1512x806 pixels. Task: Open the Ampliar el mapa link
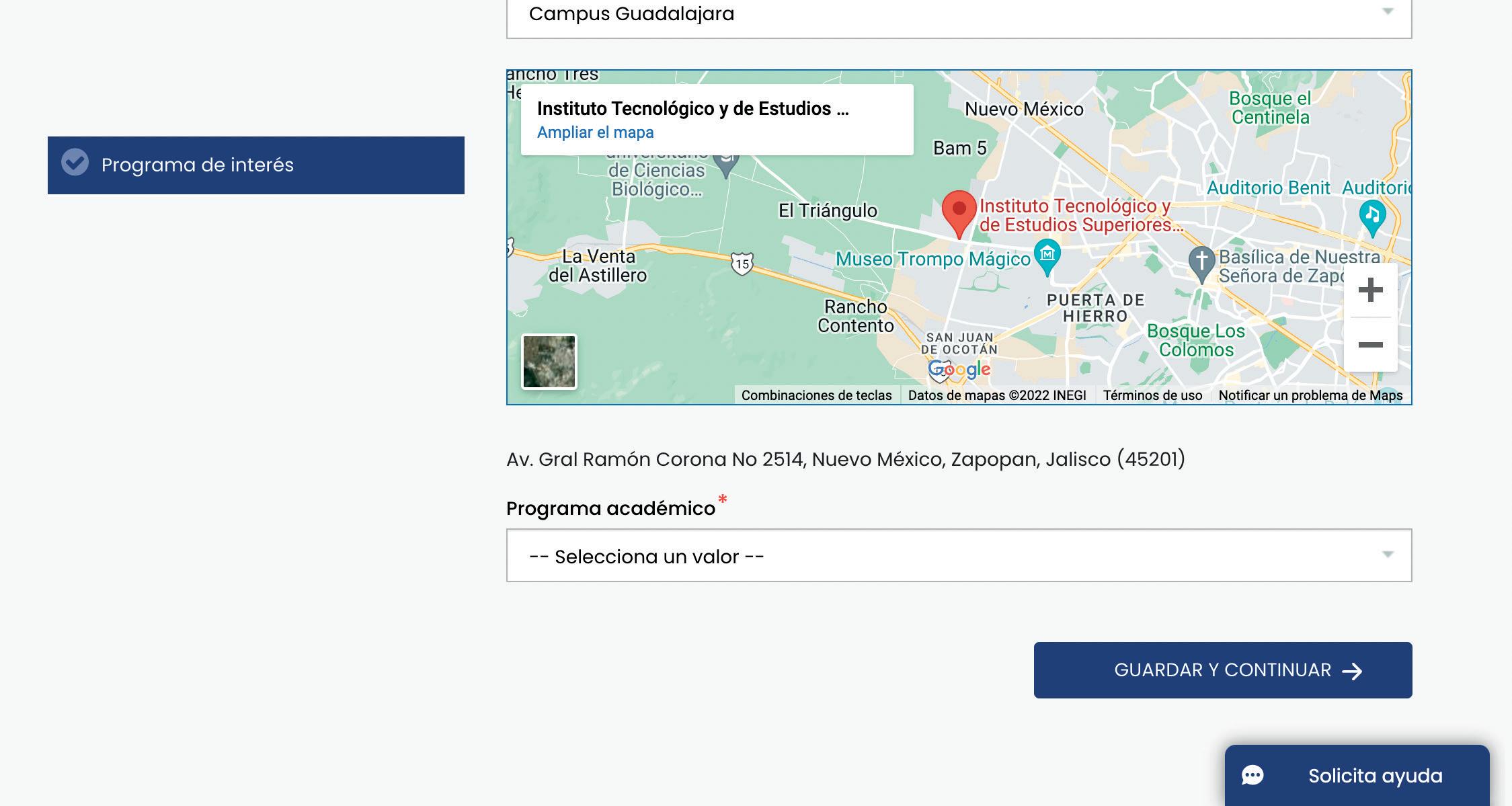tap(595, 132)
